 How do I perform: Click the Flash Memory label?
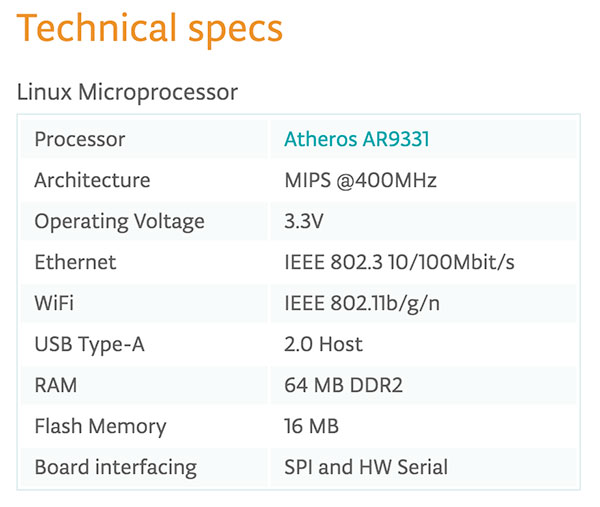coord(100,426)
